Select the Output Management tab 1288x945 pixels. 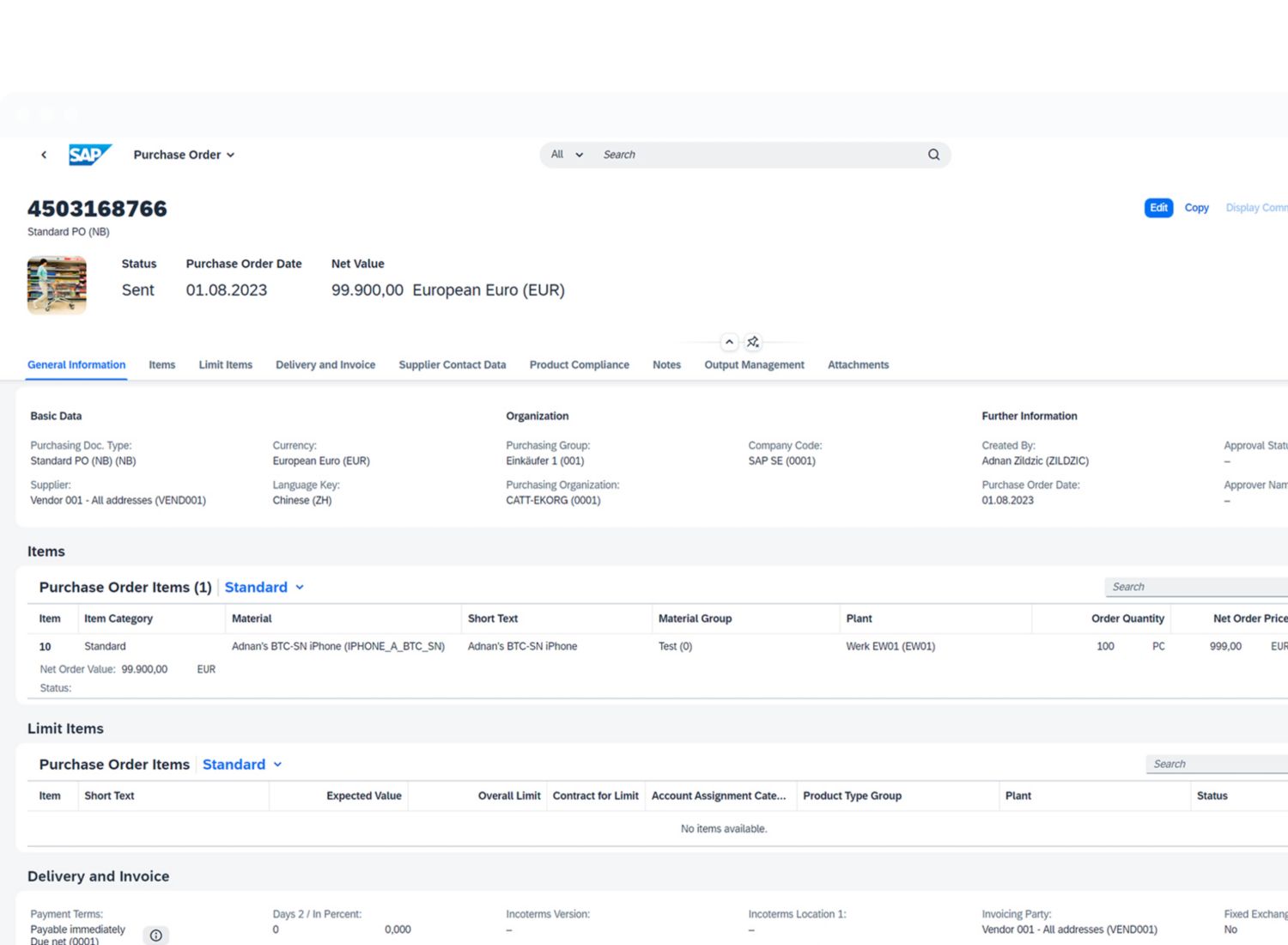[754, 365]
